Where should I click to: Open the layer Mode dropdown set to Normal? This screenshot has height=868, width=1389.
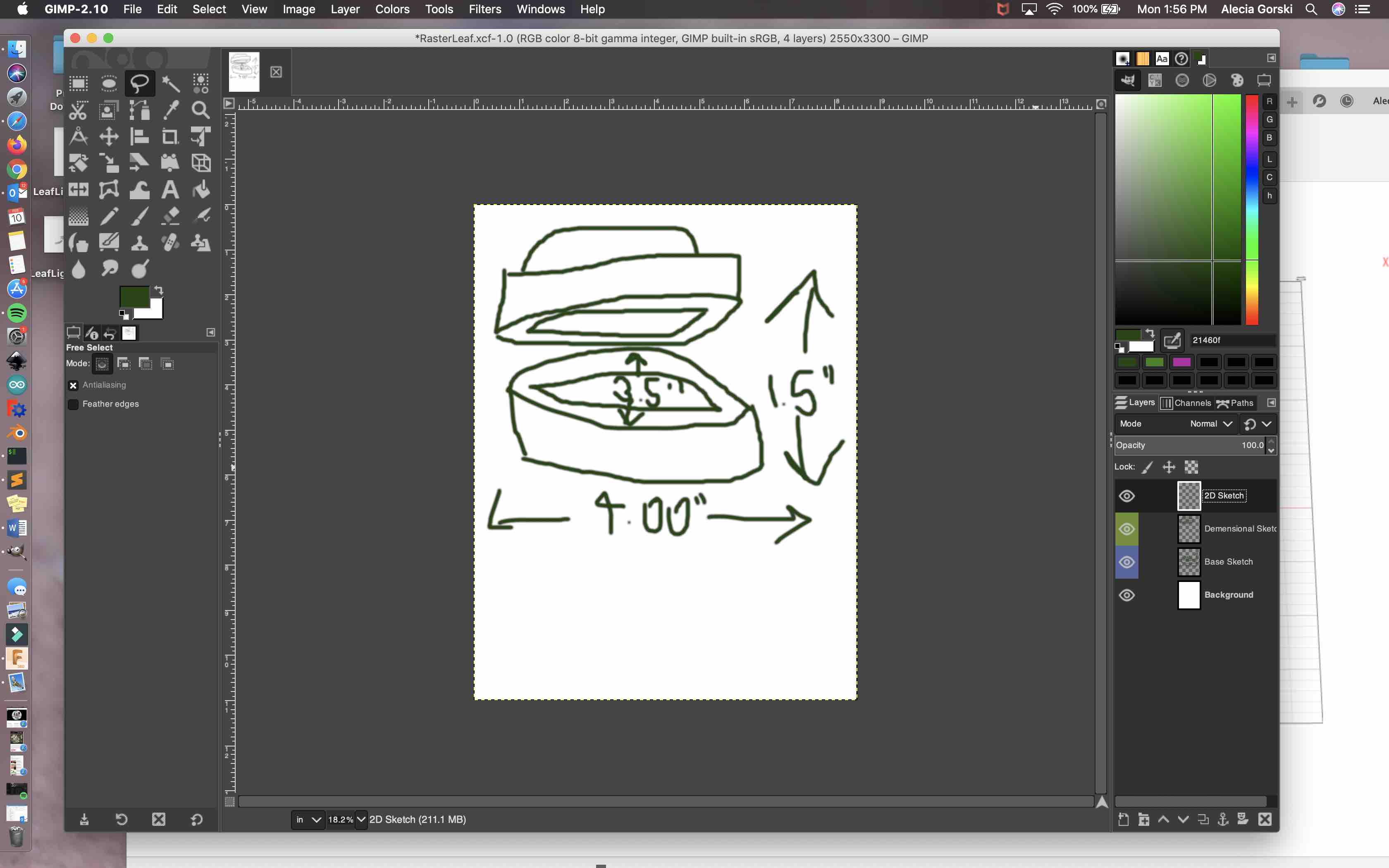(1177, 424)
